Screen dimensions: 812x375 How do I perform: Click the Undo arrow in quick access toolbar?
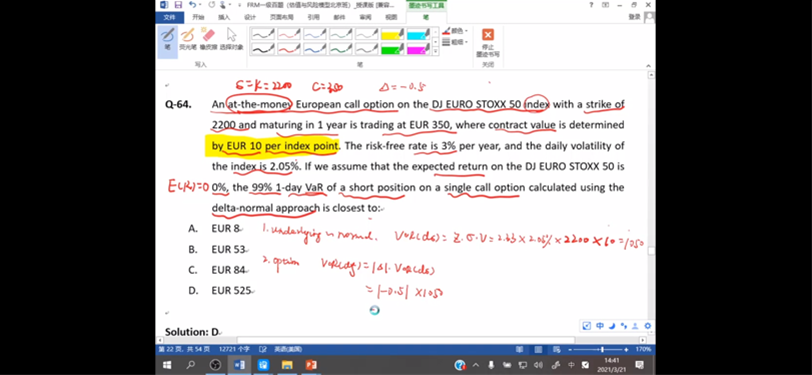pos(193,5)
